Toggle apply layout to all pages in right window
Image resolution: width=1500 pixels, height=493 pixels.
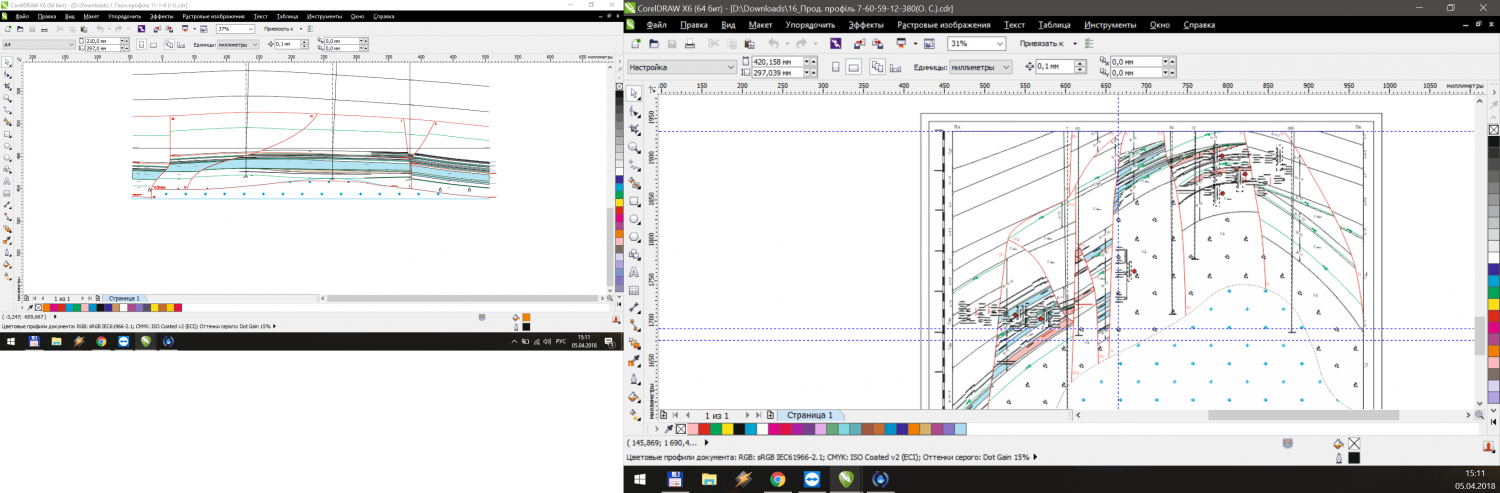click(876, 67)
